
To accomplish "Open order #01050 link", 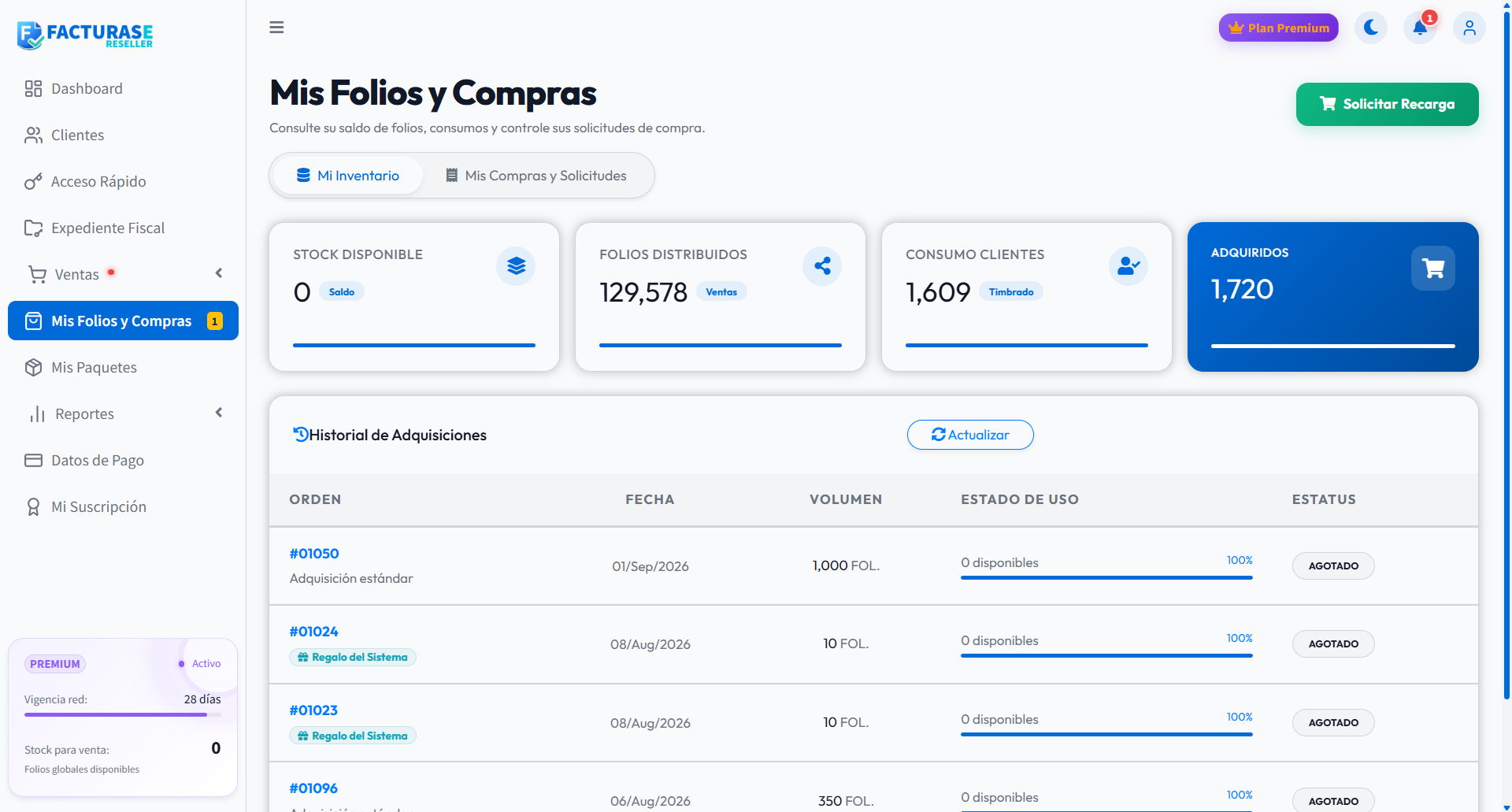I will point(314,554).
